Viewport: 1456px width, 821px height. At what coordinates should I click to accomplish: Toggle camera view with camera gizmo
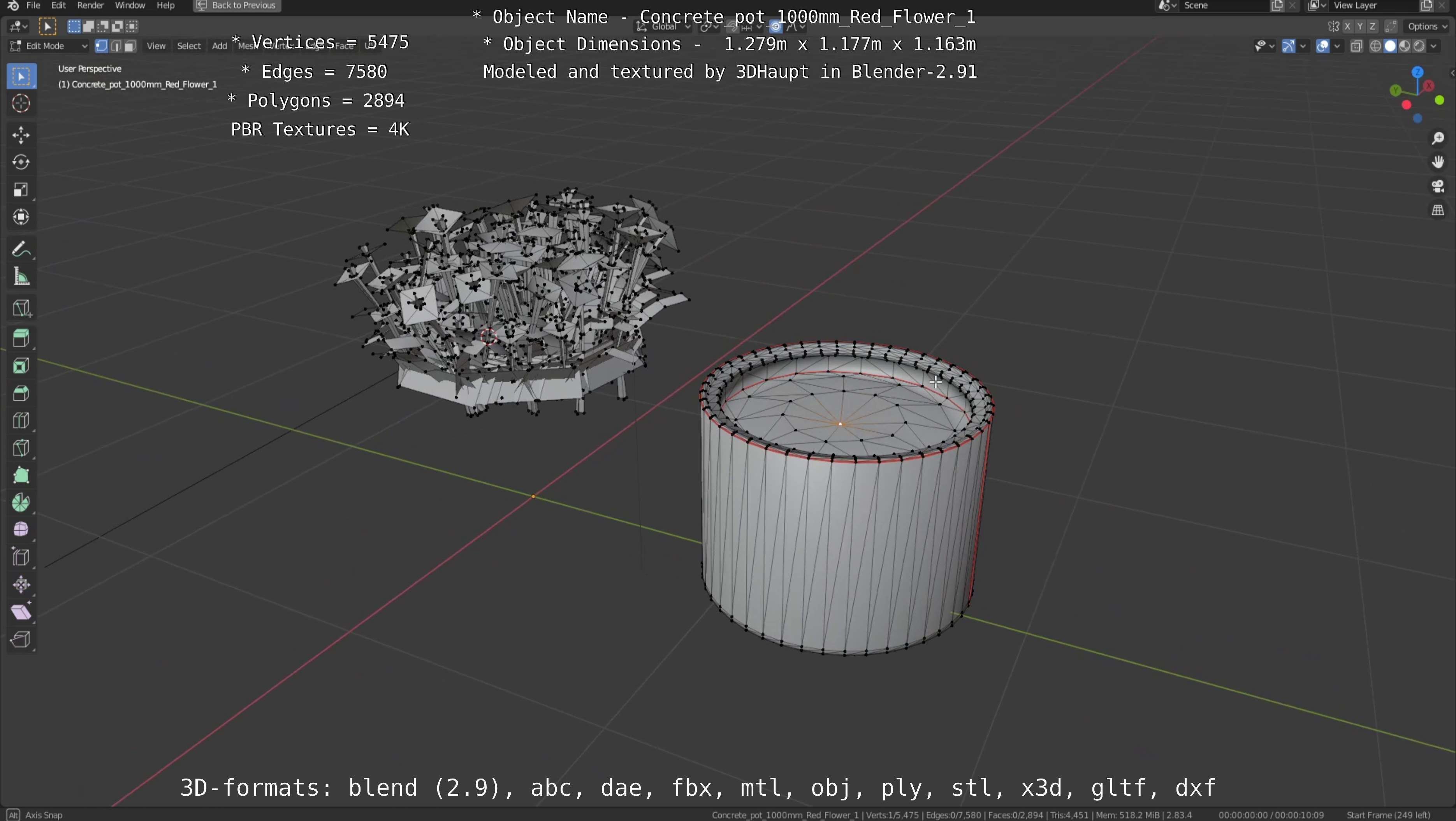pos(1438,186)
